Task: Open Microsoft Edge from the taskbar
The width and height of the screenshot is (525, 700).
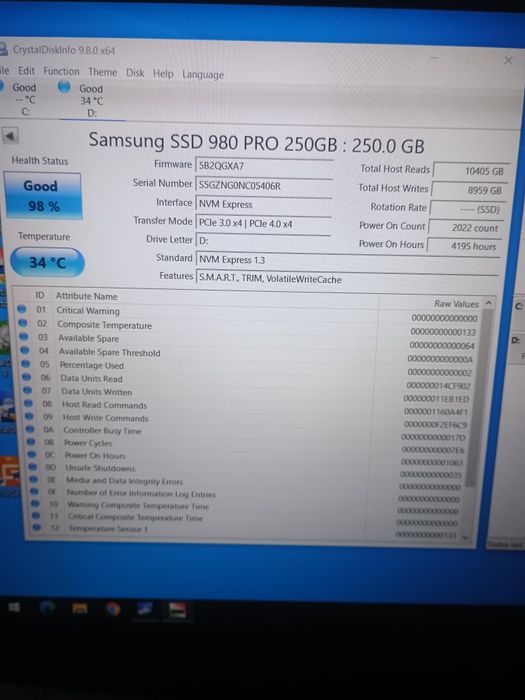Action: coord(47,608)
